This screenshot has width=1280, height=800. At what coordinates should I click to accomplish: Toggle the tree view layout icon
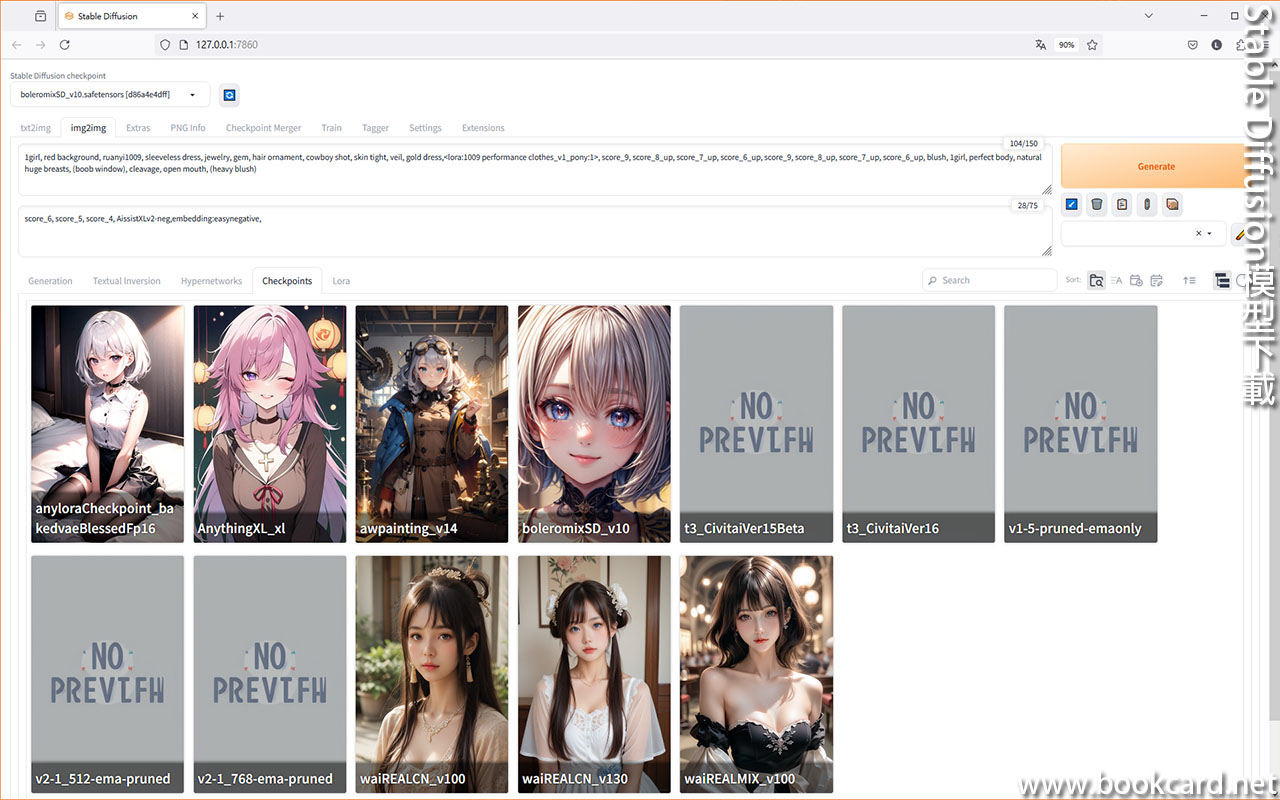coord(1222,280)
